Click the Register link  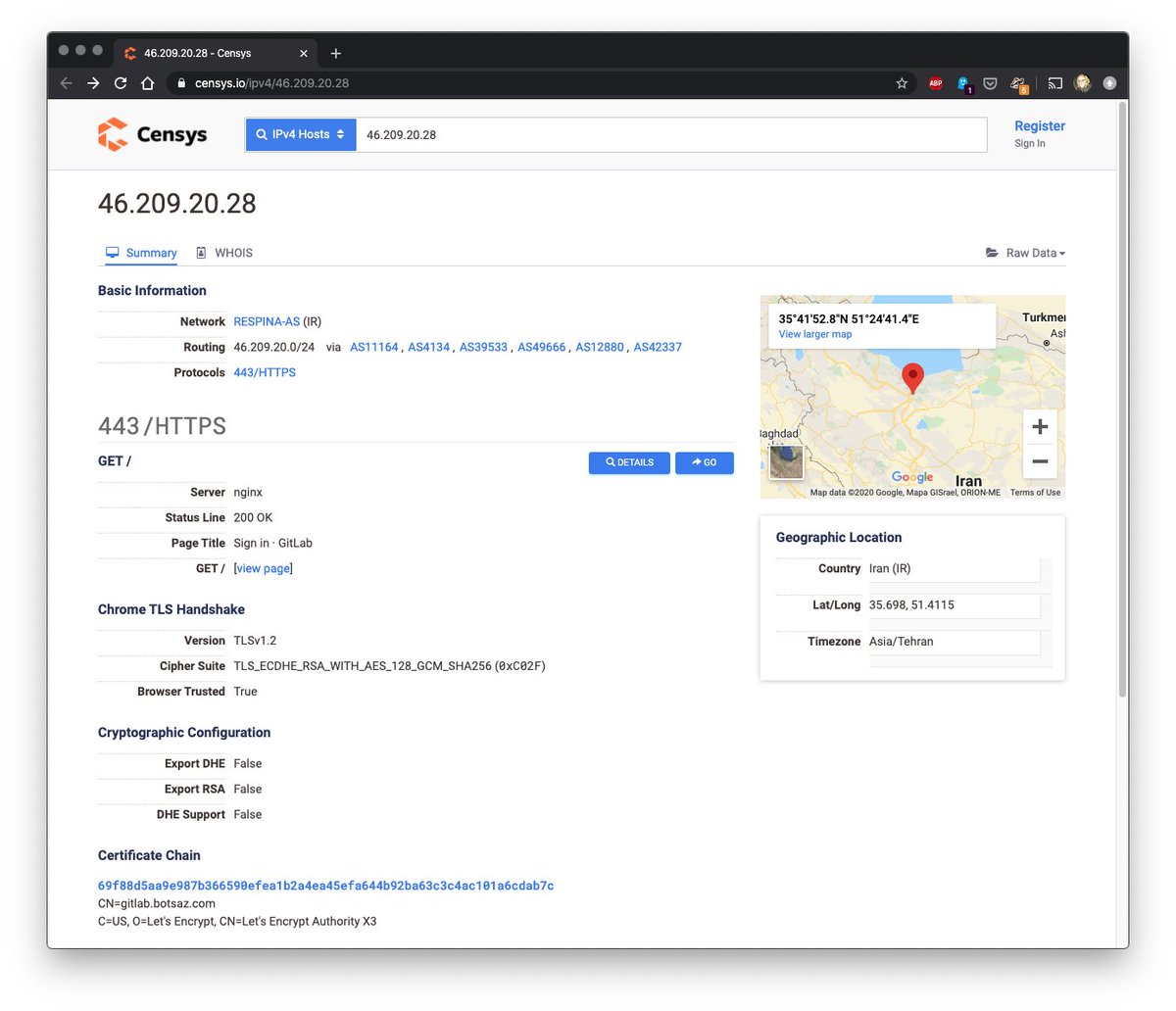[x=1040, y=125]
